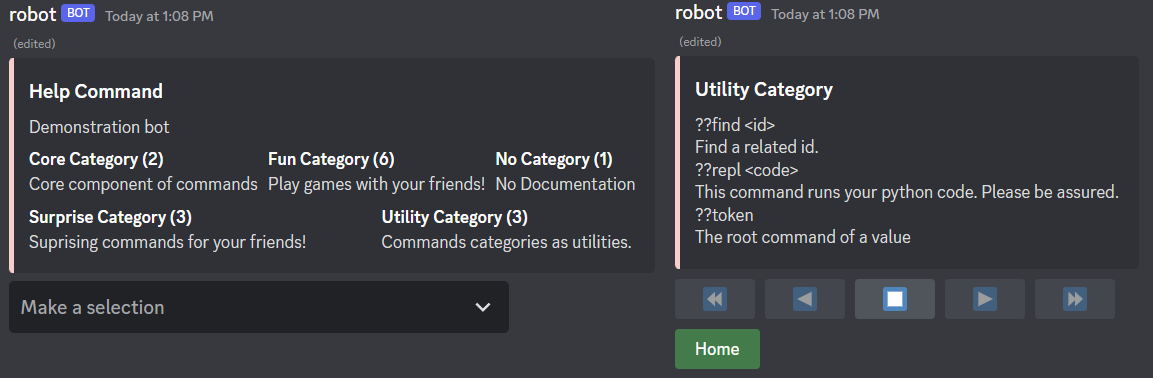Click the Utility Category embed heading
Screen dimensions: 1153x378
(x=764, y=90)
